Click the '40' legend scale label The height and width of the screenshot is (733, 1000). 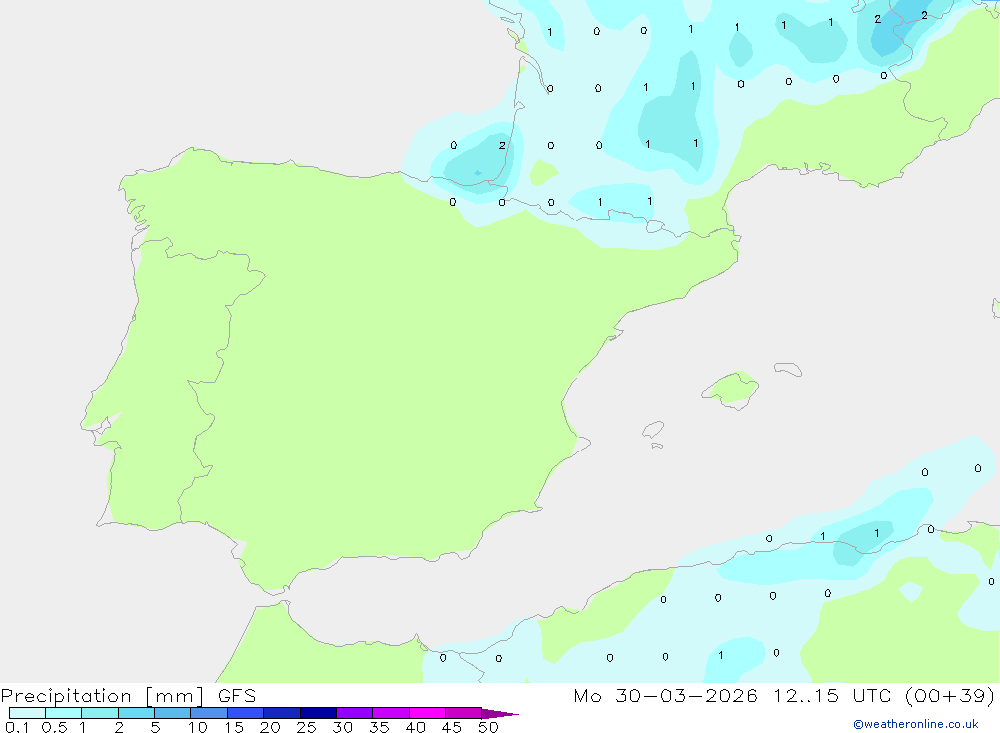click(x=415, y=727)
